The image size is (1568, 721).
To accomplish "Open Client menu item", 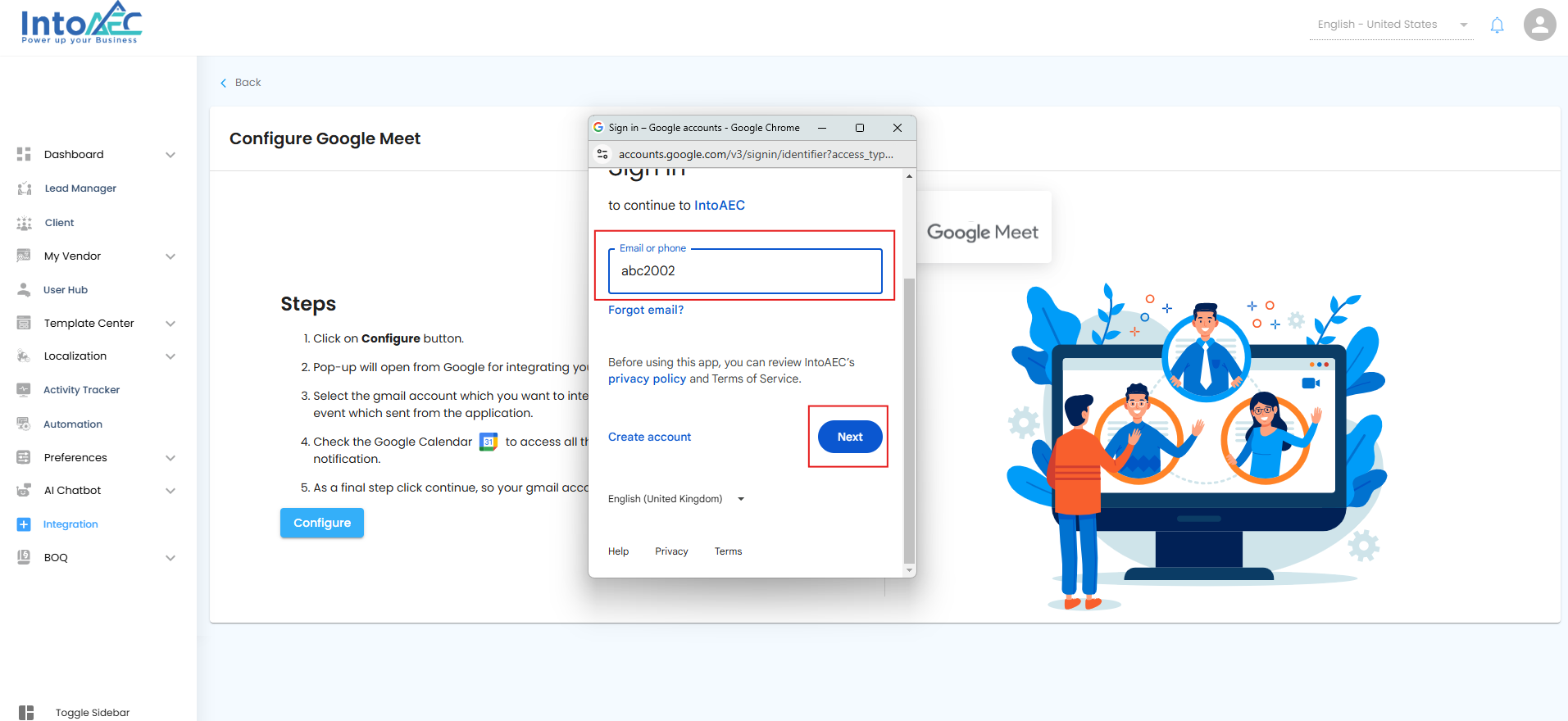I will pyautogui.click(x=59, y=223).
